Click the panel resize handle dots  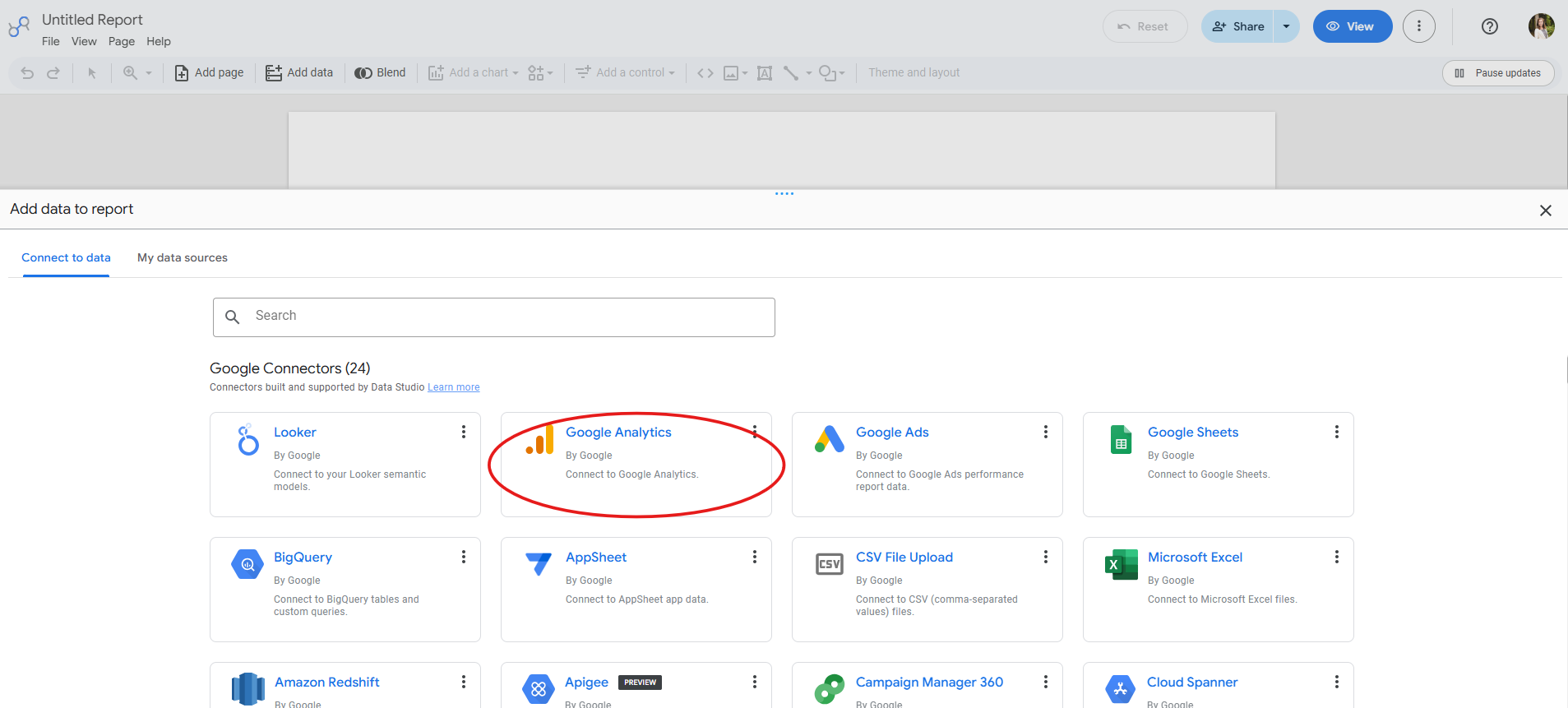coord(784,194)
